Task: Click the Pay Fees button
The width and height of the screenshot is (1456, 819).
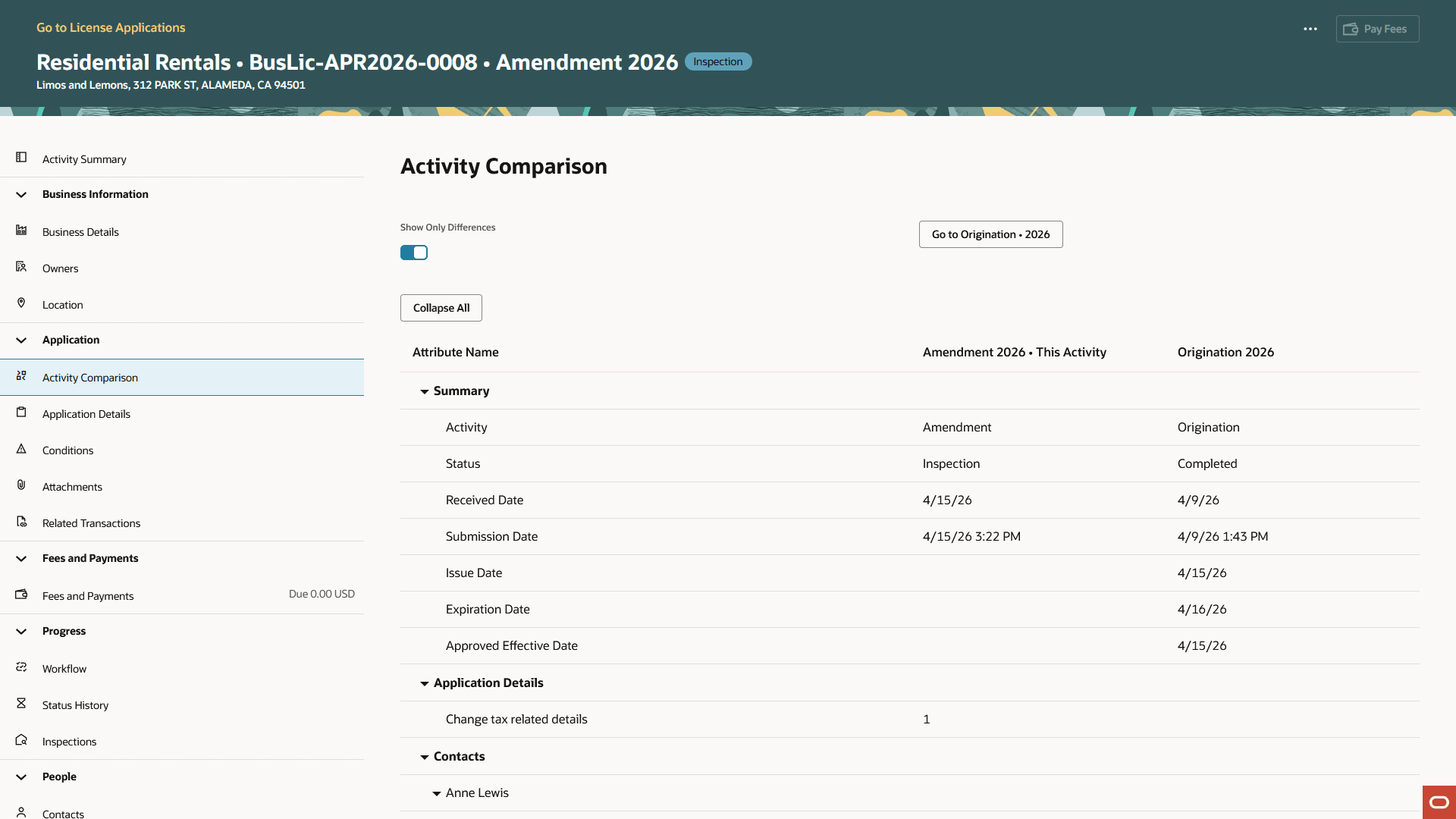Action: (x=1377, y=29)
